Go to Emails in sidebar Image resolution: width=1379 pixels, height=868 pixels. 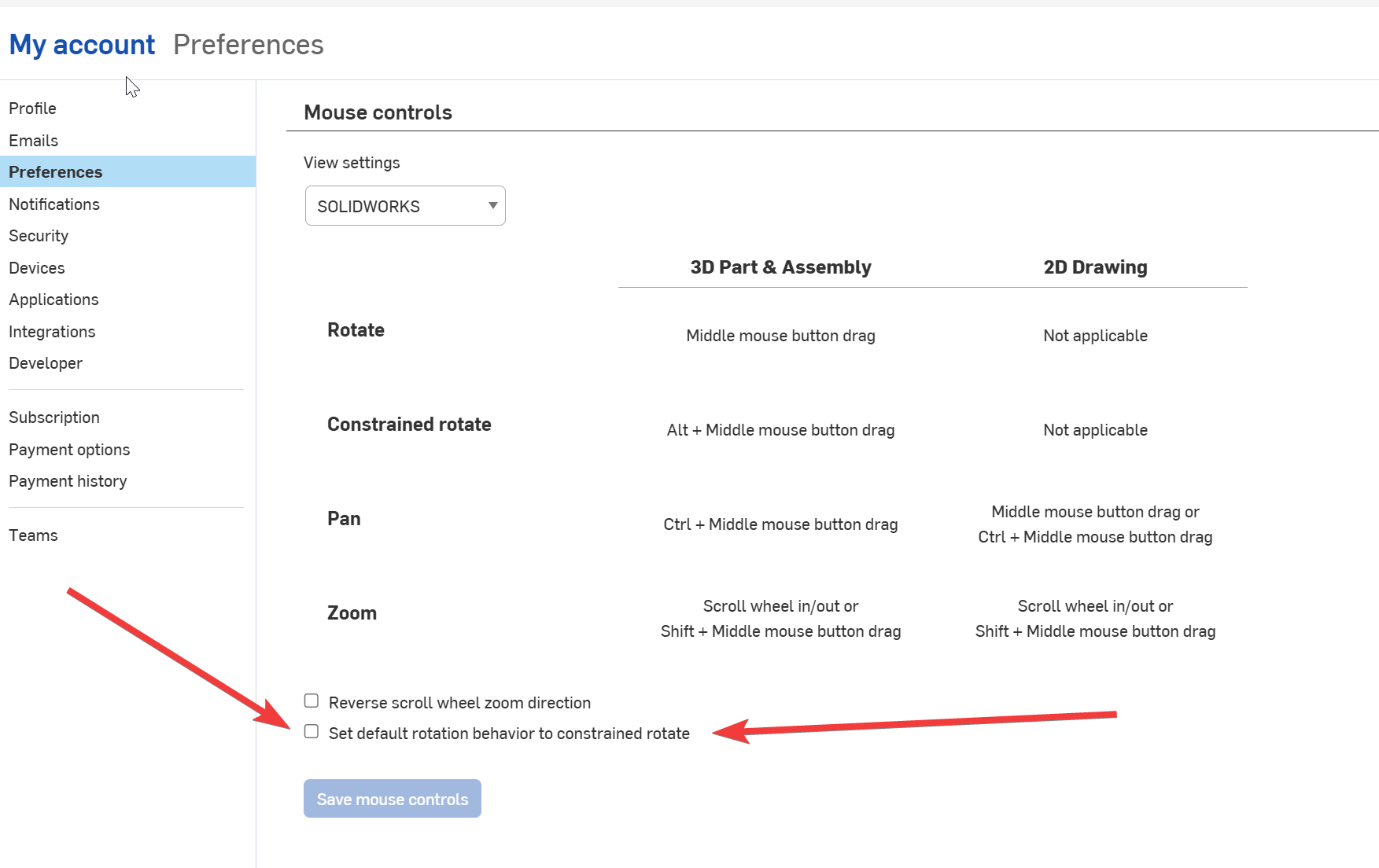33,141
